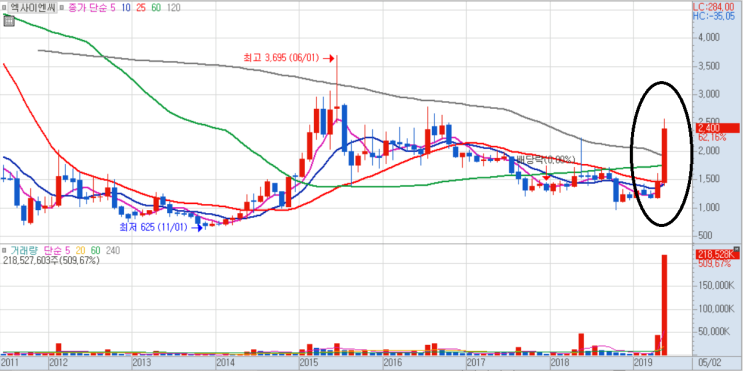This screenshot has height=371, width=743.
Task: Click the 2018 year on time axis
Action: (559, 362)
